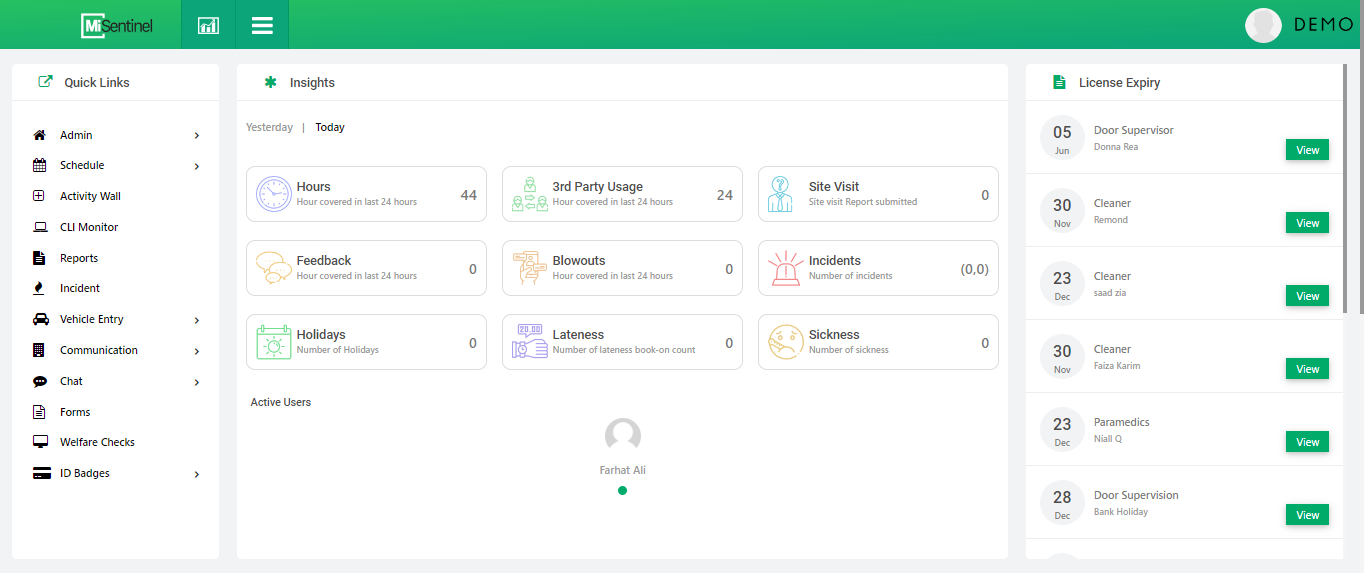This screenshot has height=573, width=1364.
Task: Click the Lateness card icon
Action: [529, 342]
